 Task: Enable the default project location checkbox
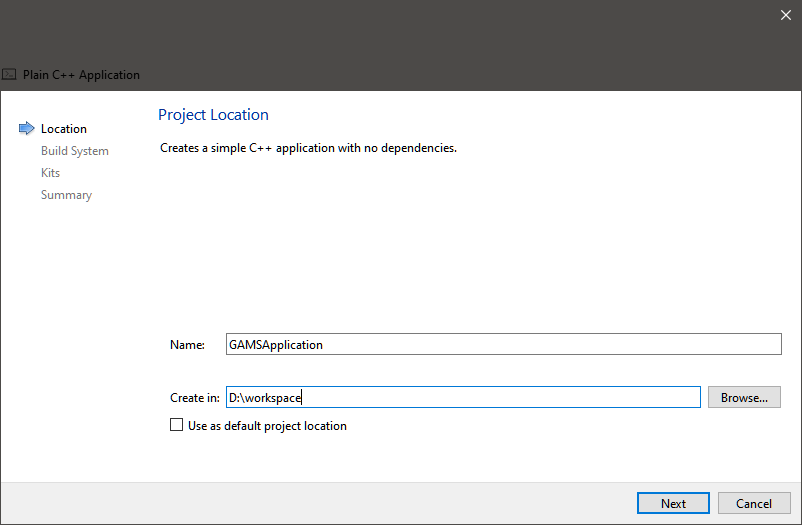tap(177, 426)
